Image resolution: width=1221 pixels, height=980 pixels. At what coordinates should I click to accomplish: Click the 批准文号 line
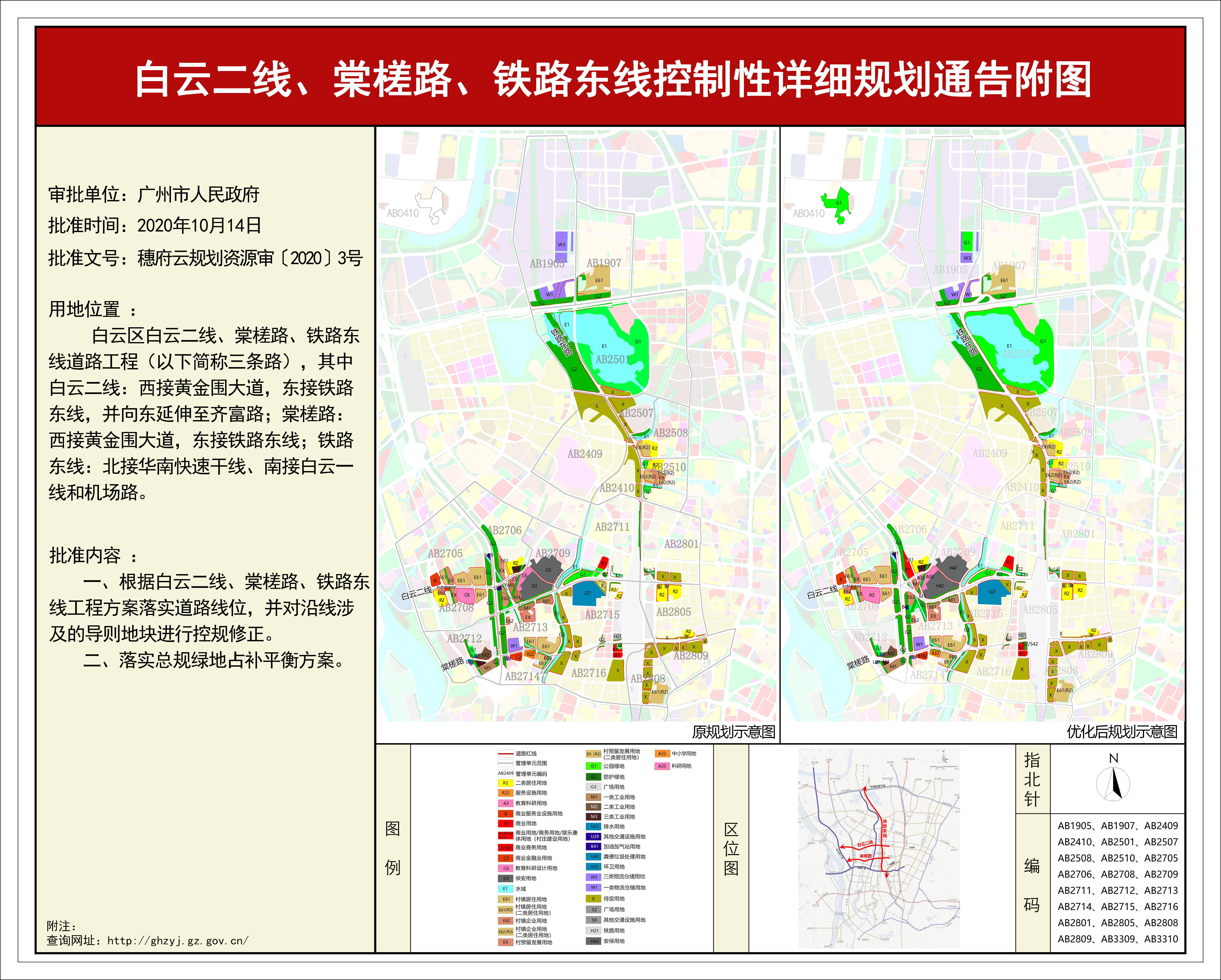click(206, 258)
